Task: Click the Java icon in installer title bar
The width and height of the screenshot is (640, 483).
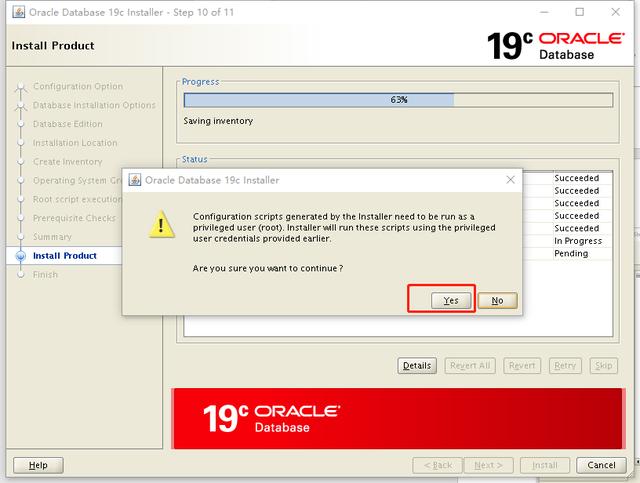Action: coord(18,12)
